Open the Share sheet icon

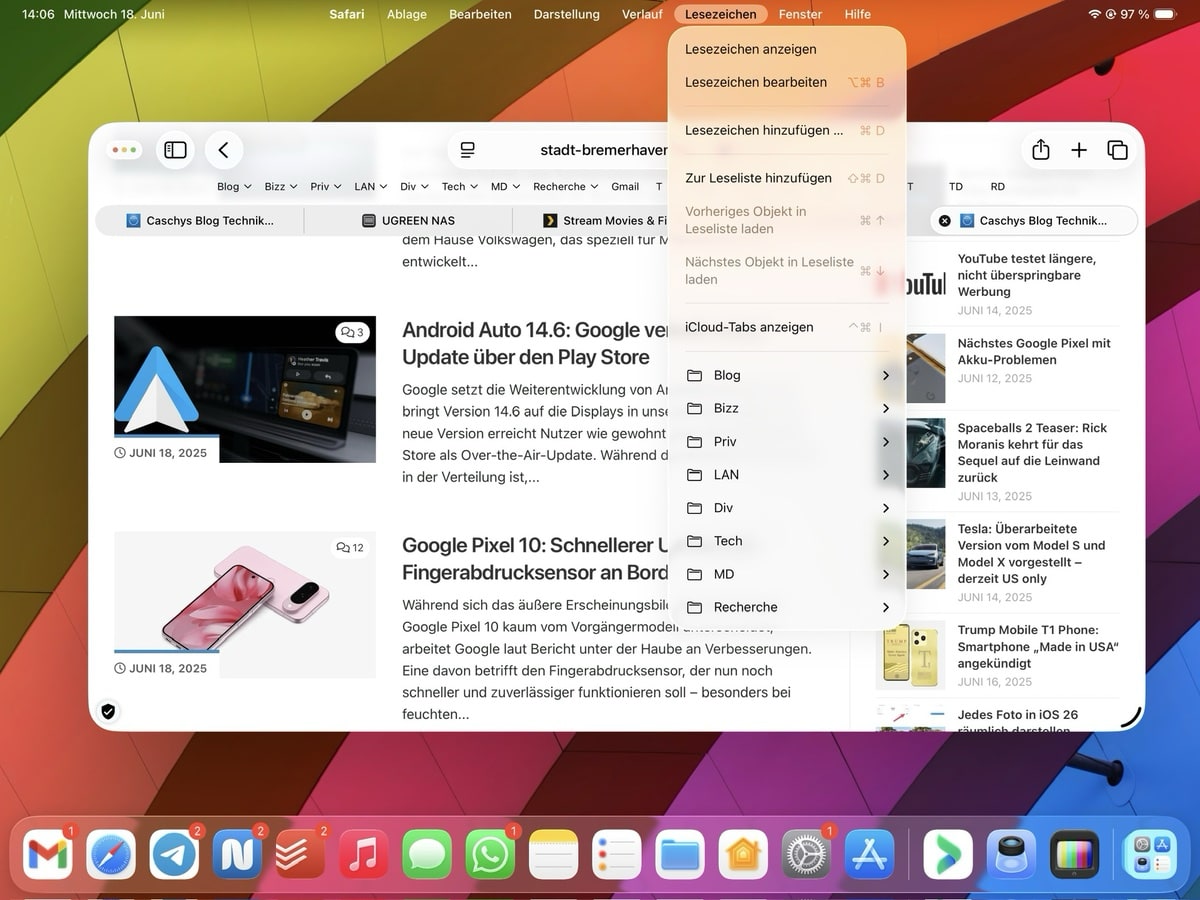1040,150
